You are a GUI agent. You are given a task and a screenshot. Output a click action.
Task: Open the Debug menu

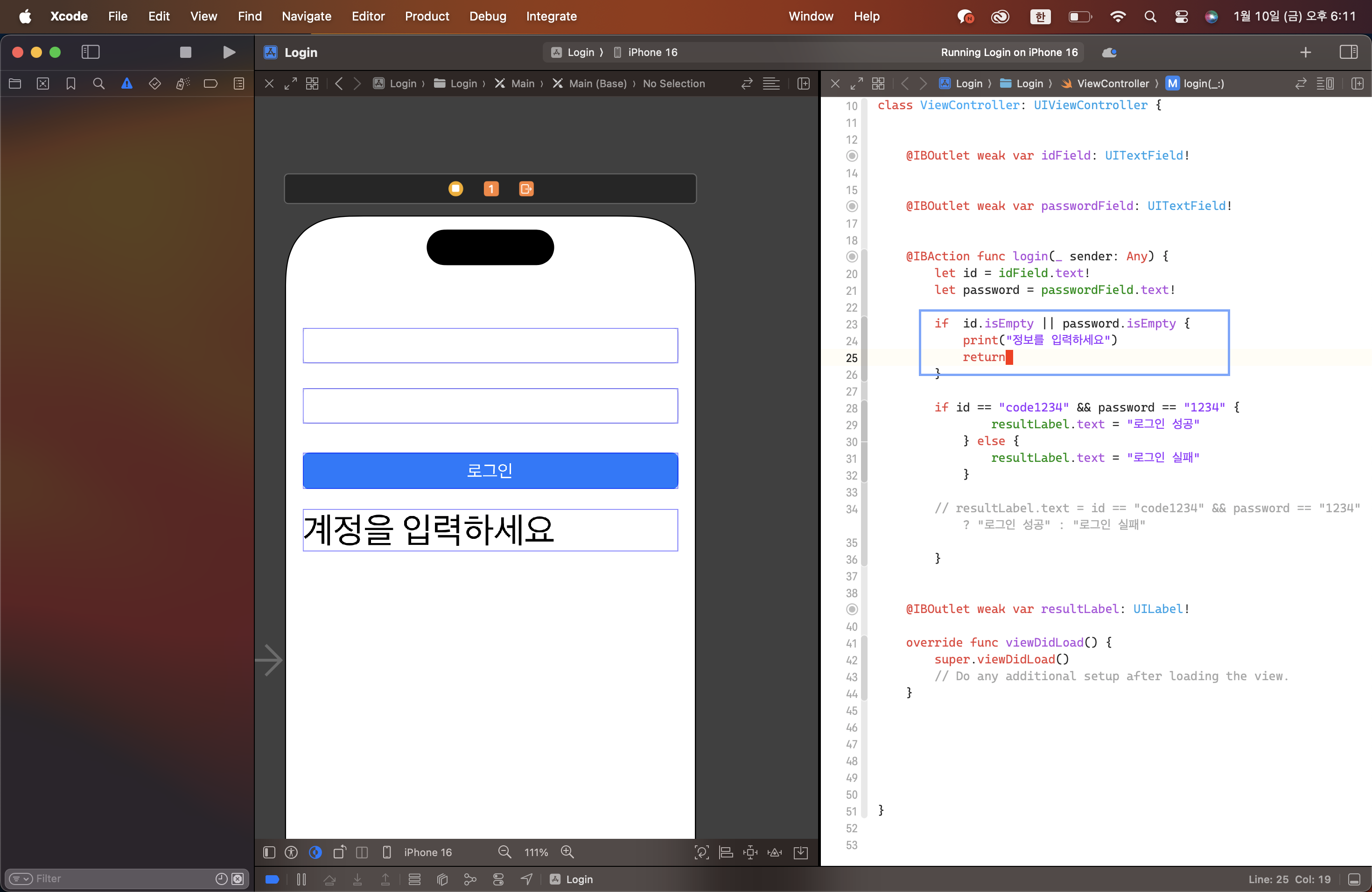488,16
